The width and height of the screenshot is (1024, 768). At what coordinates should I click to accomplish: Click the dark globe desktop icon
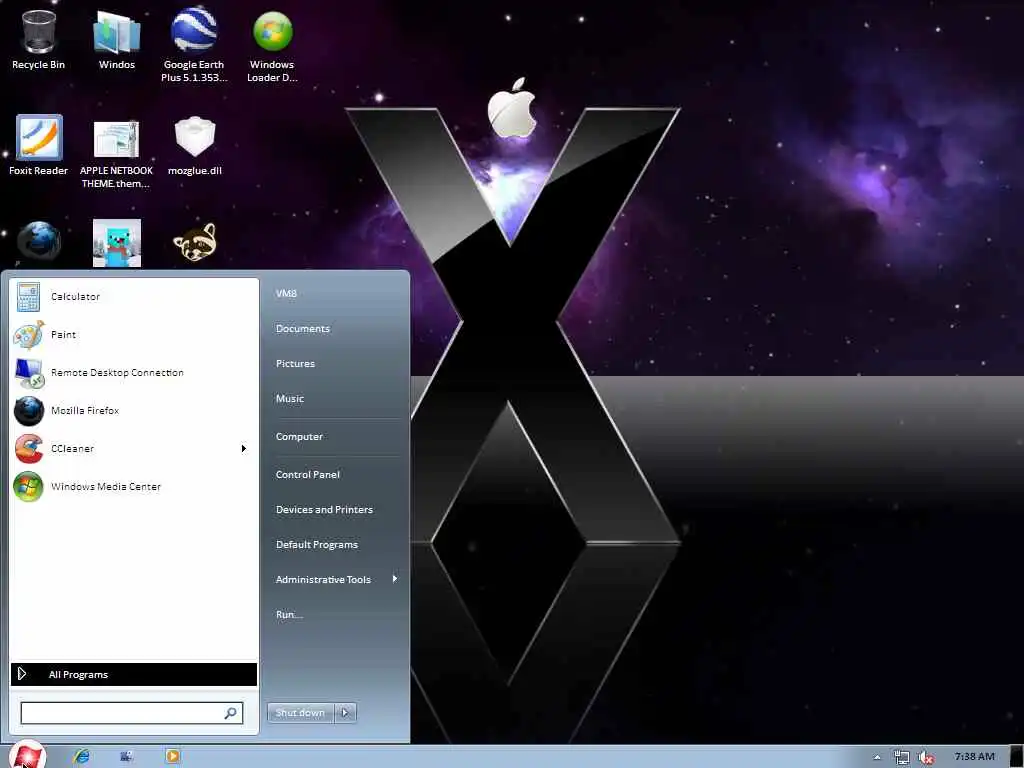coord(39,242)
